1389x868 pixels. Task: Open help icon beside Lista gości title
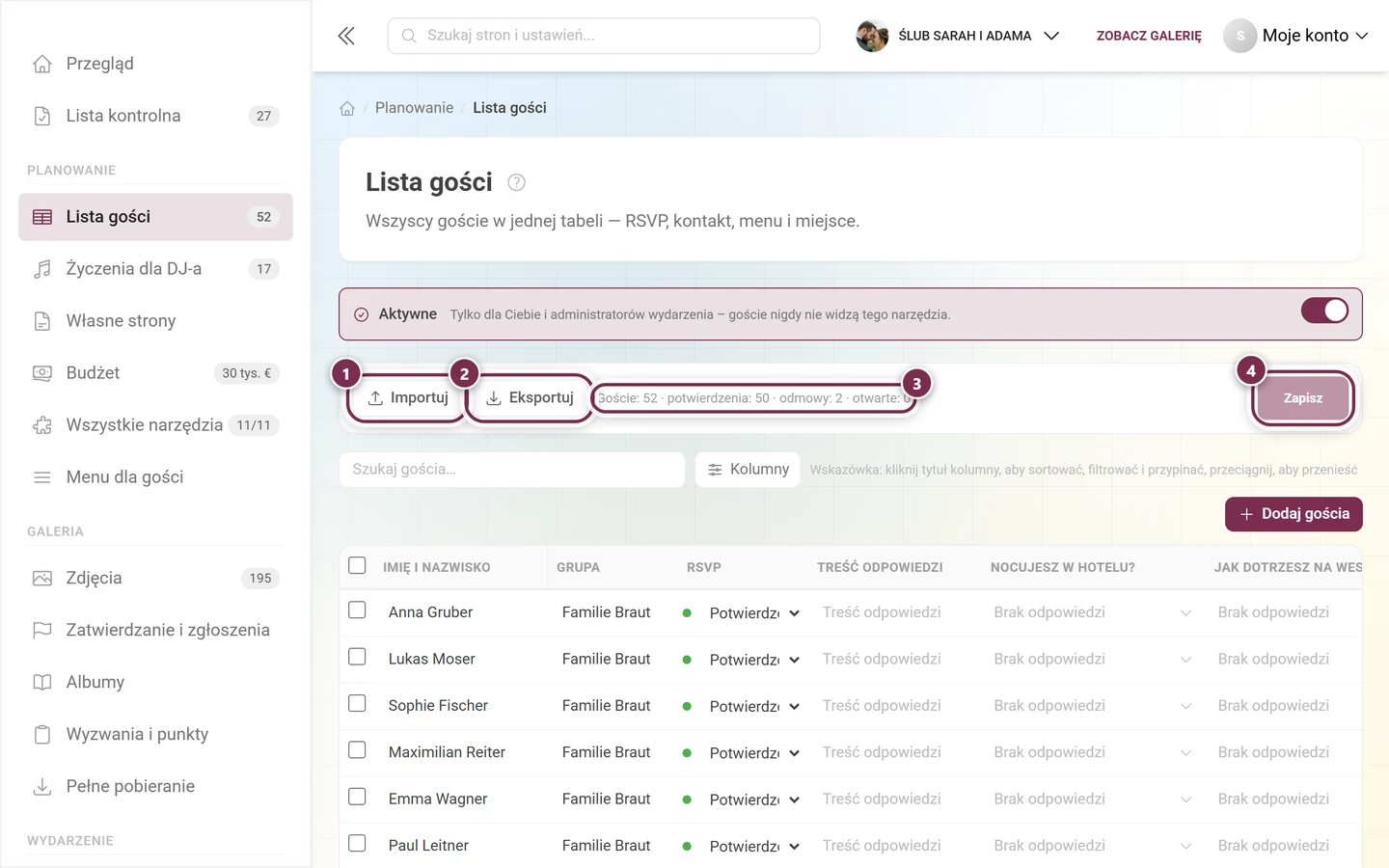coord(517,182)
